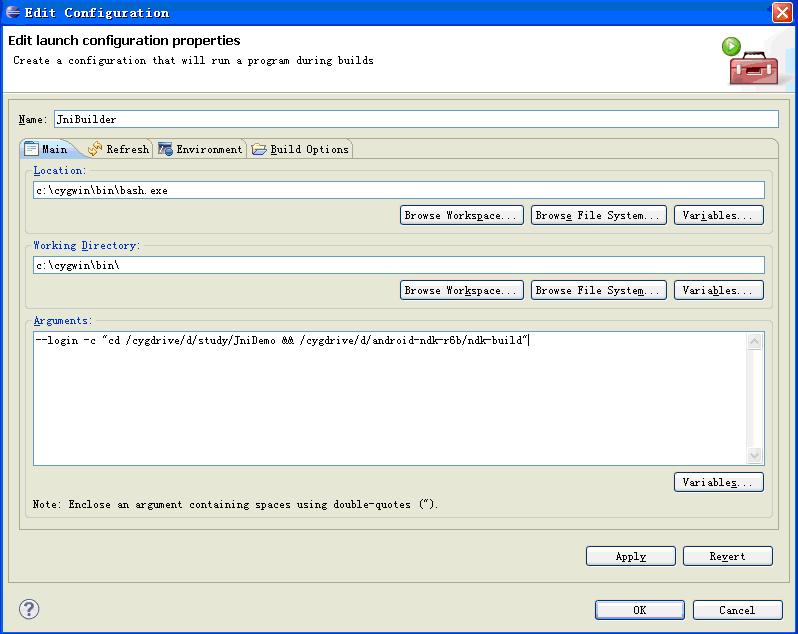Click Browse Workspace under Location
This screenshot has width=798, height=634.
(462, 215)
